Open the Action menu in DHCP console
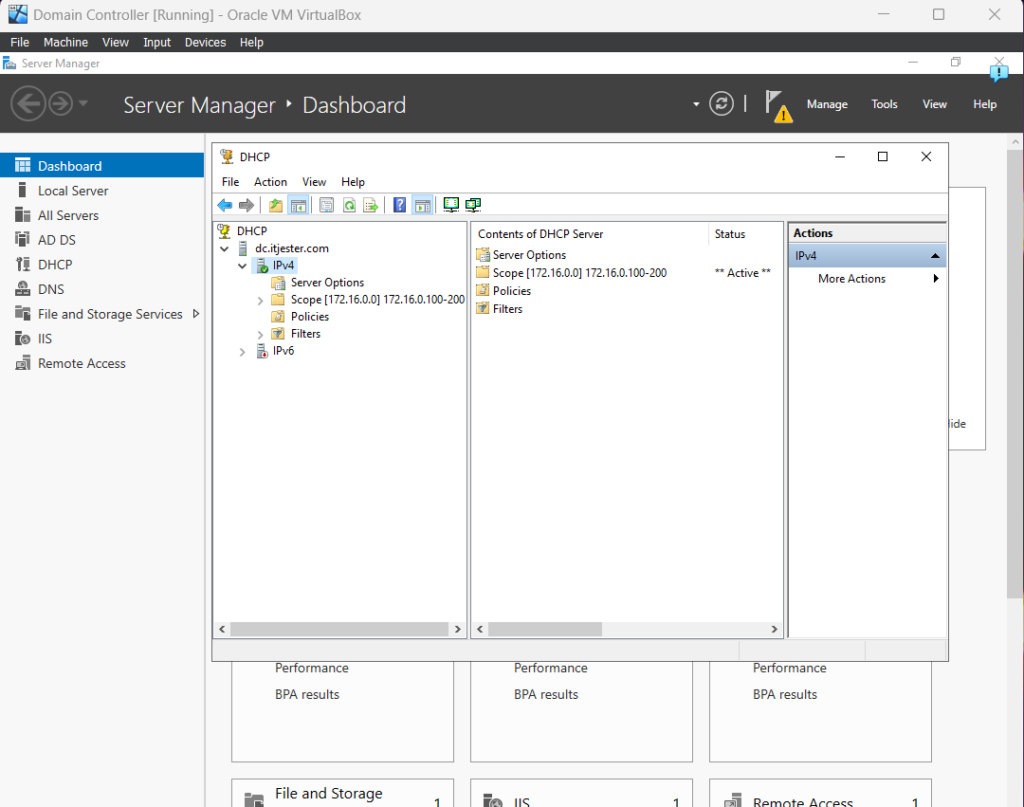Image resolution: width=1024 pixels, height=807 pixels. pyautogui.click(x=270, y=182)
